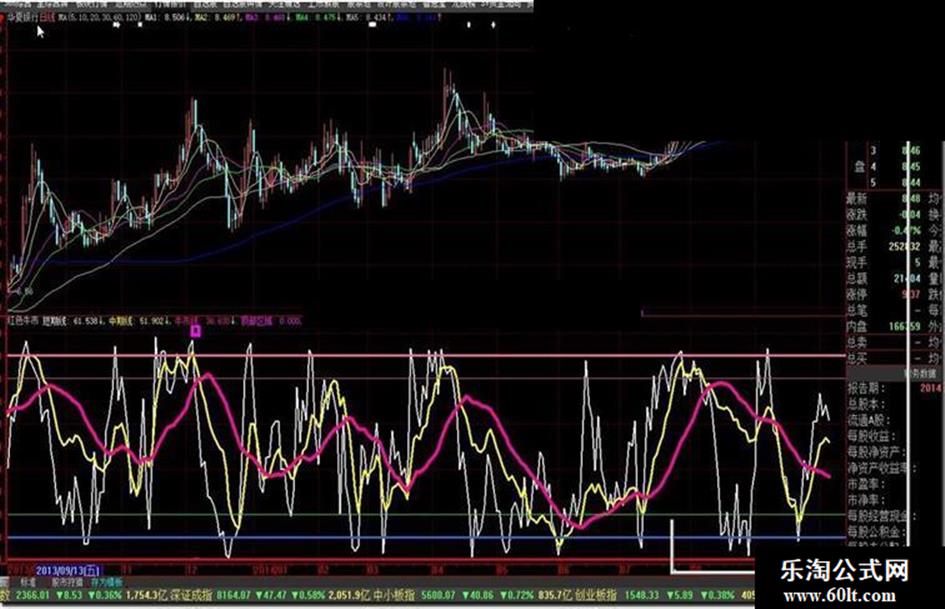Click the 总额 row in quote panel

[884, 278]
